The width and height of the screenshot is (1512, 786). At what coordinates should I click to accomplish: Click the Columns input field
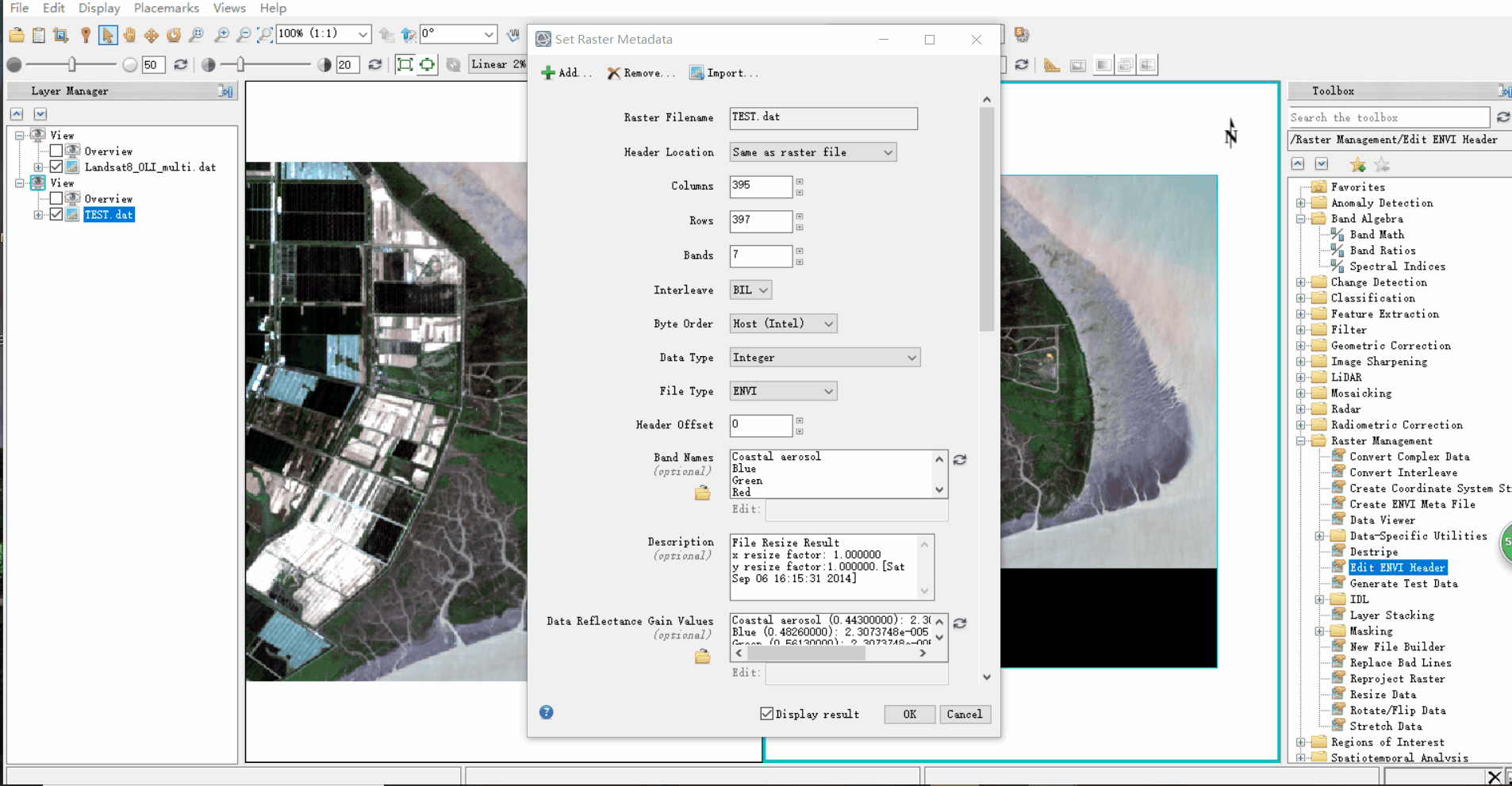pos(761,186)
